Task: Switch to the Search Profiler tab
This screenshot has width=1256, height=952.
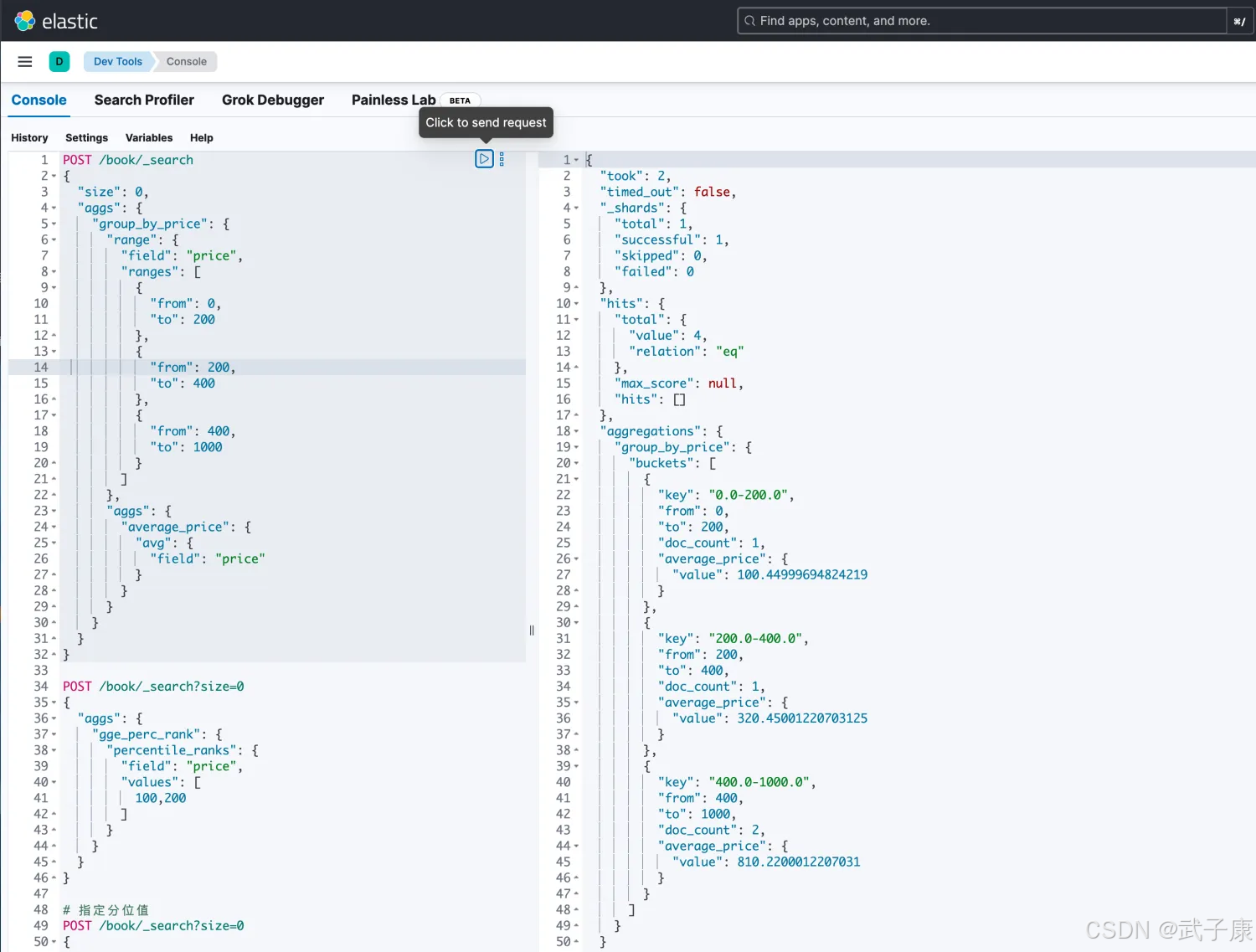Action: (x=144, y=100)
